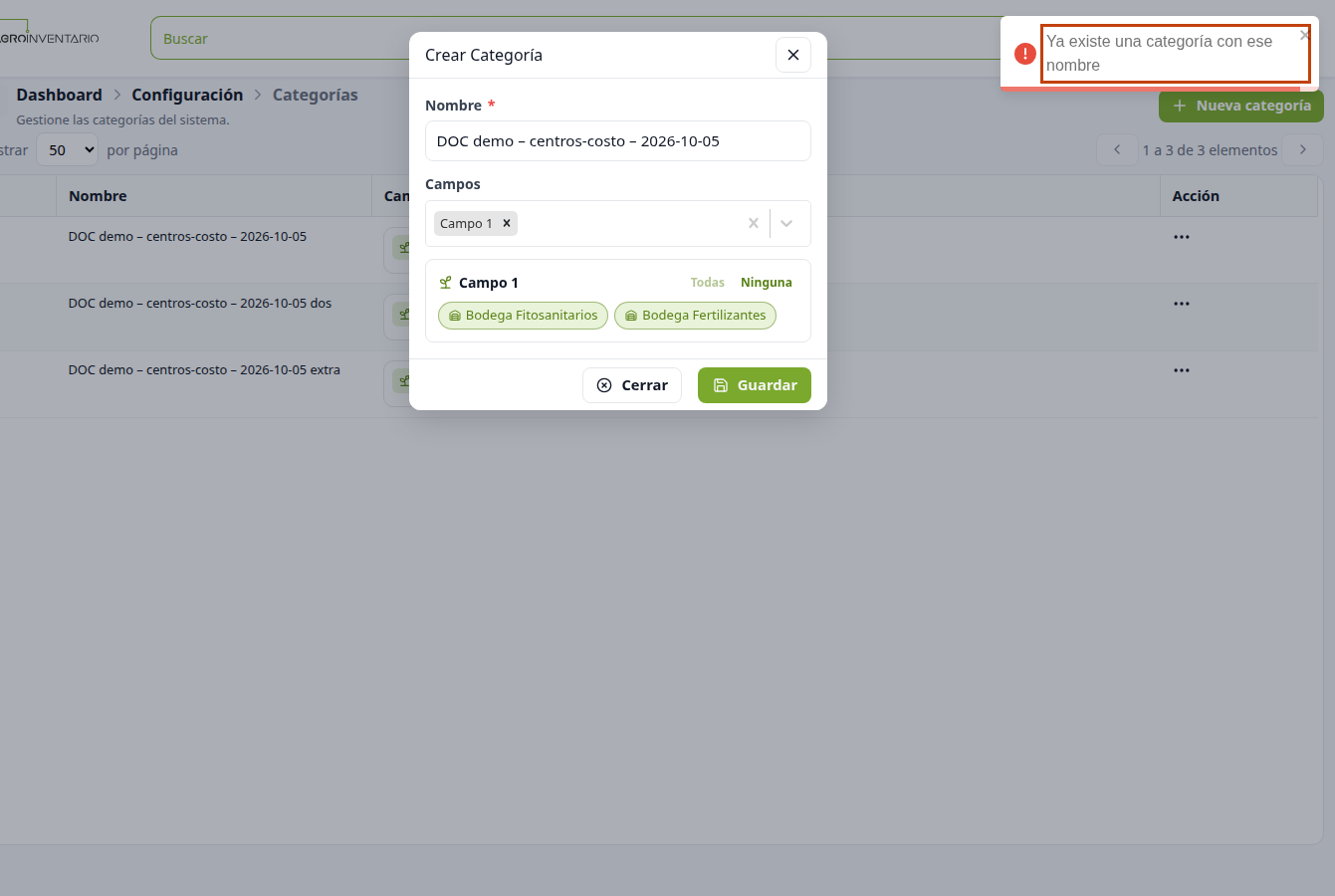Select Todas for Campo 1

(708, 283)
